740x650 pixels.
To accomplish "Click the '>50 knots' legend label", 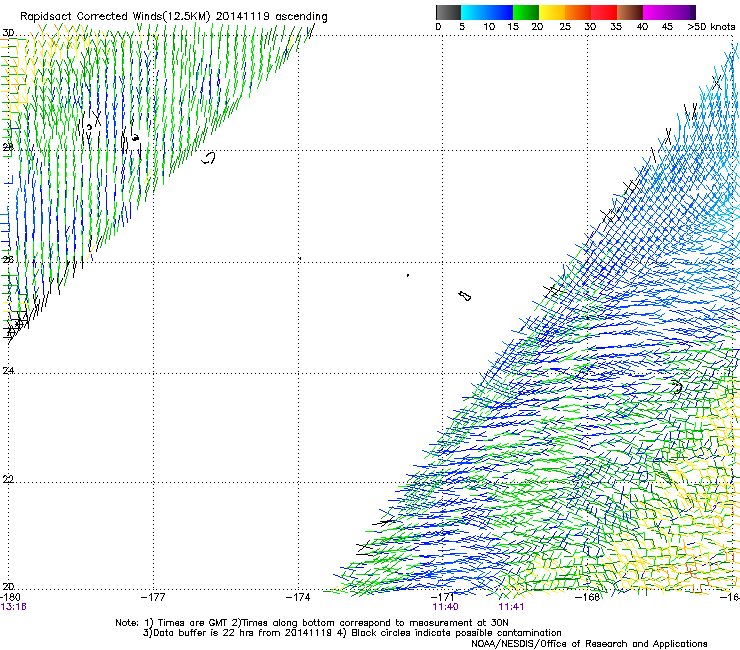I will (711, 27).
